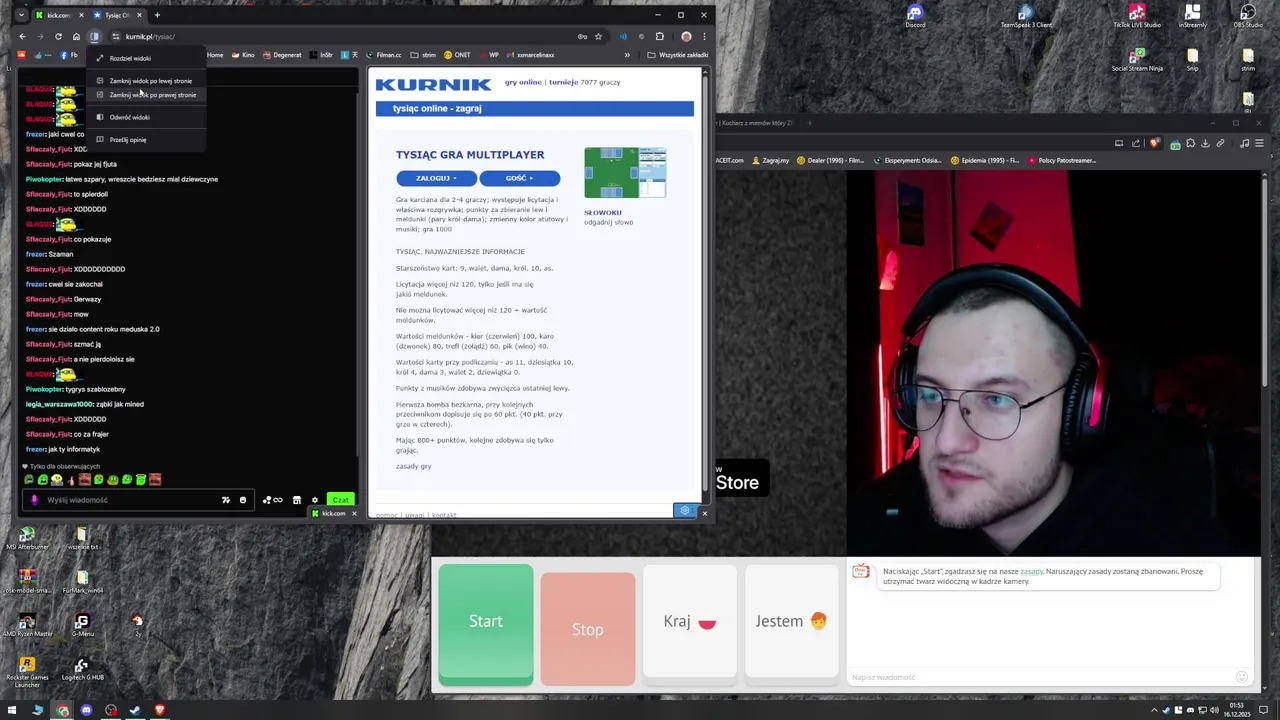The width and height of the screenshot is (1280, 720).
Task: Open the 'zasady' link in the notice
Action: click(1031, 571)
